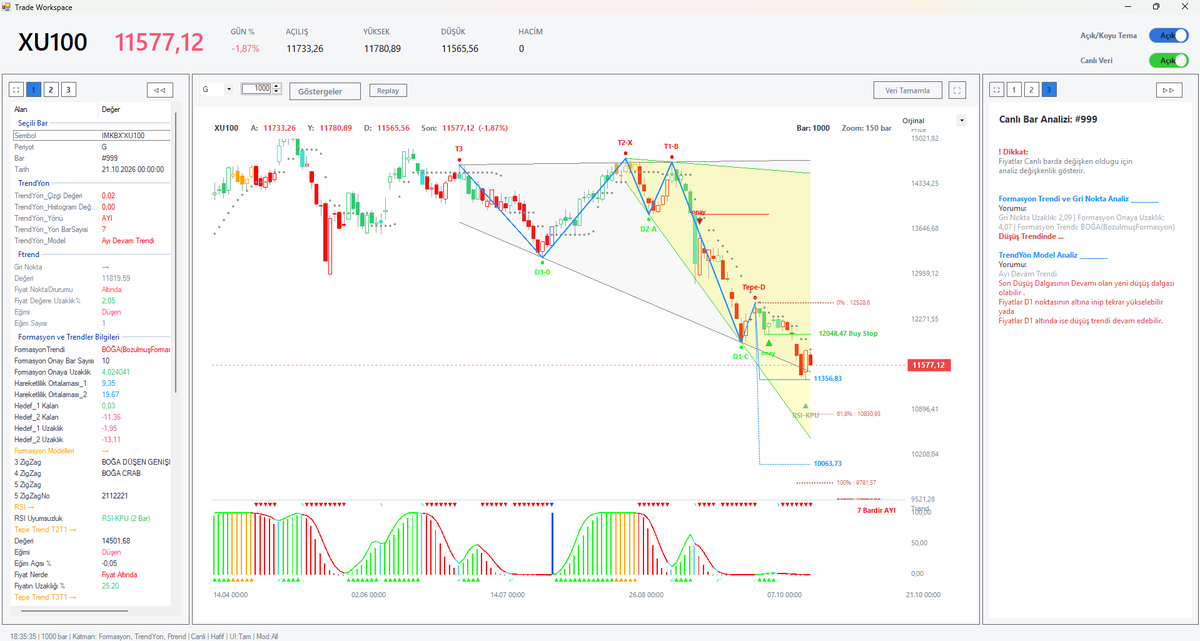Open the G period dropdown
Image resolution: width=1200 pixels, height=641 pixels.
[x=217, y=89]
